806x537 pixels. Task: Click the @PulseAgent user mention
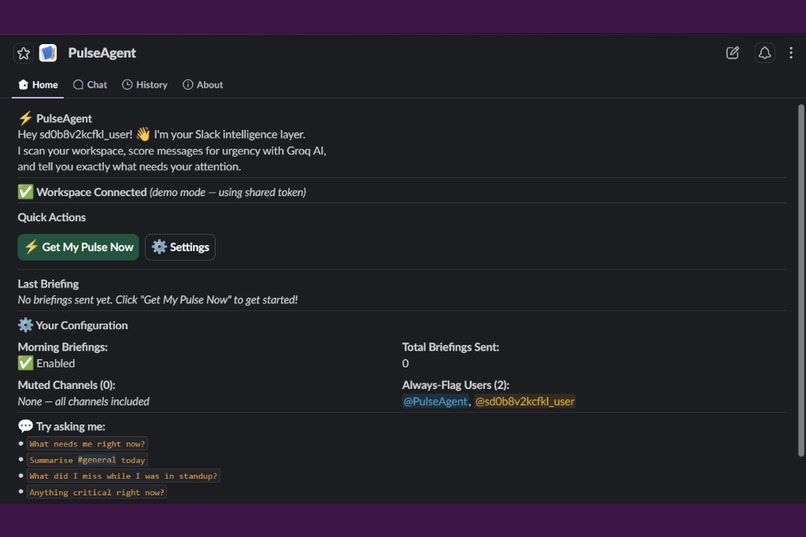coord(435,401)
